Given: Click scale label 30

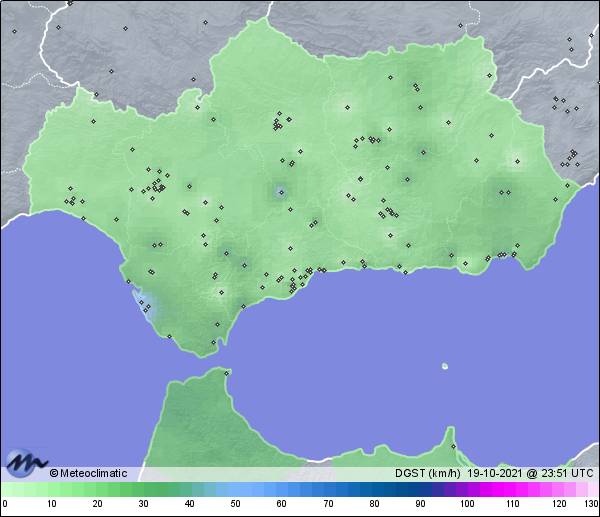Looking at the screenshot, I should point(143,504).
